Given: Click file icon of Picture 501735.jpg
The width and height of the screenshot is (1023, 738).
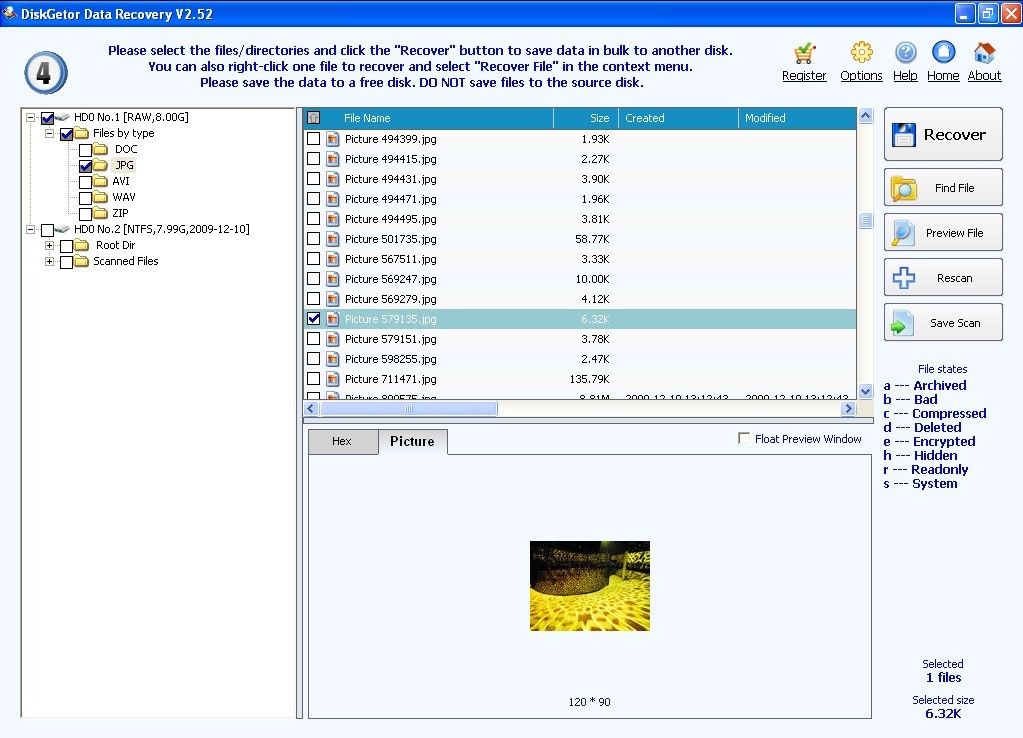Looking at the screenshot, I should 333,239.
